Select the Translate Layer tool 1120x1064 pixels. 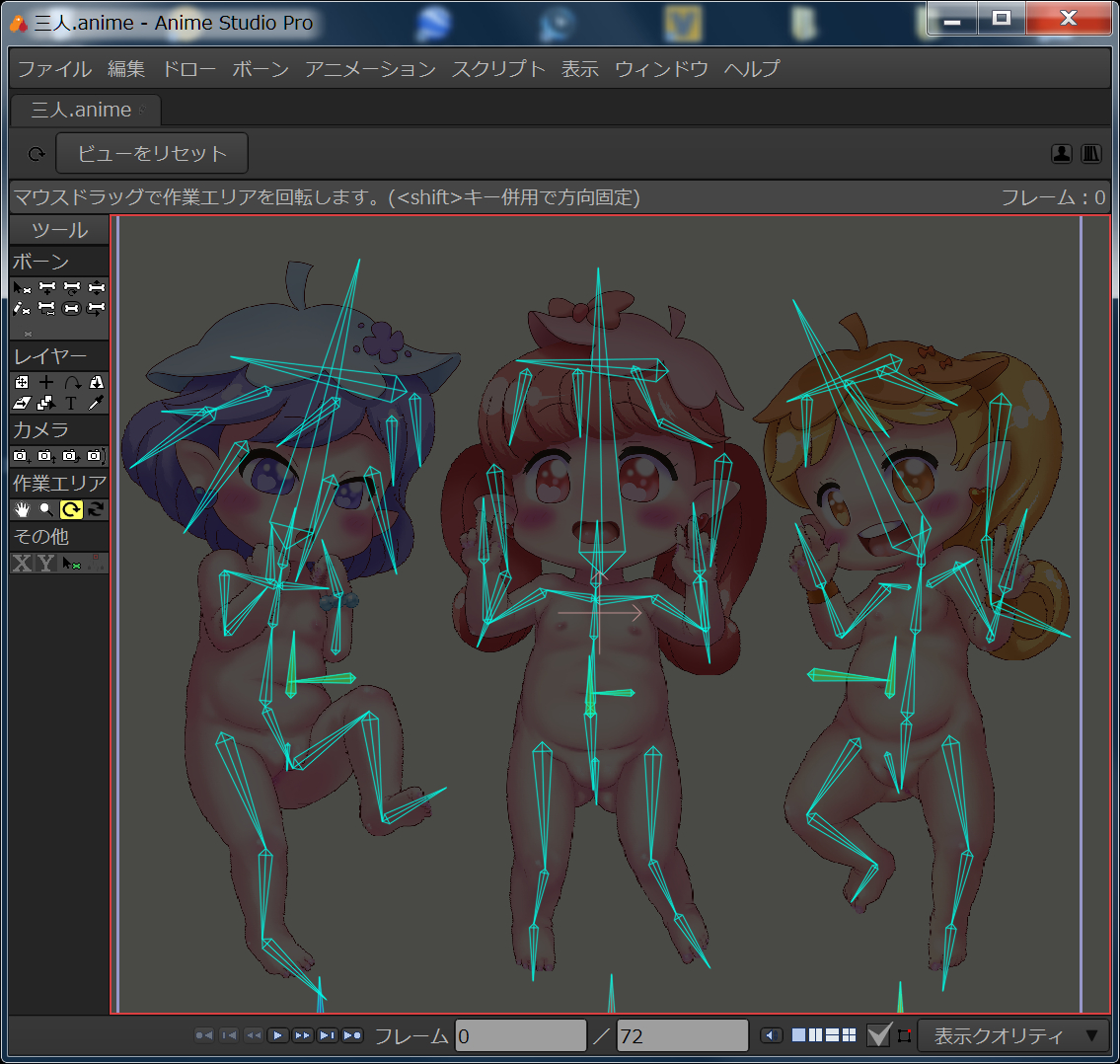[22, 383]
